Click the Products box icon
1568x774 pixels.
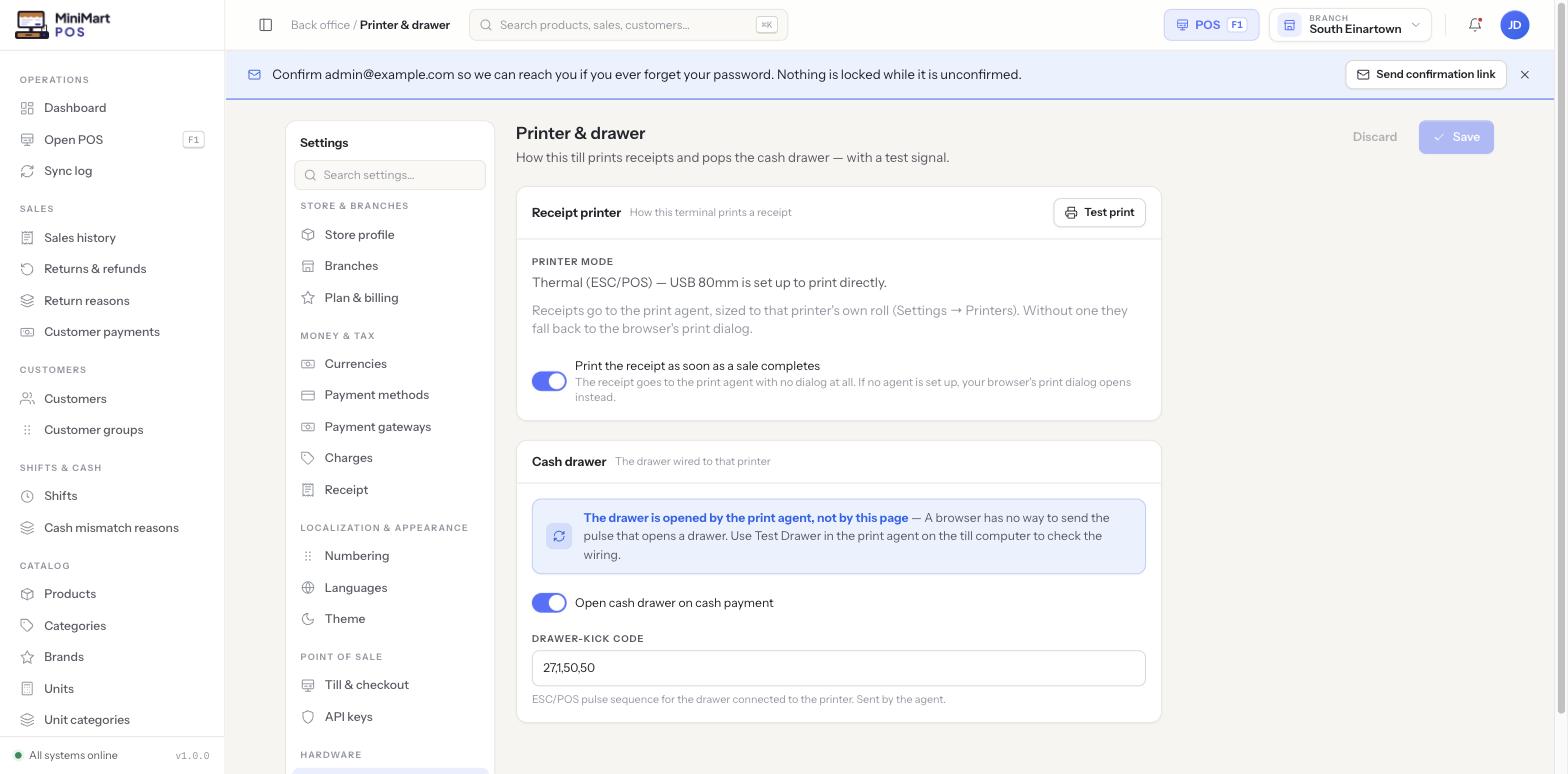pos(27,594)
